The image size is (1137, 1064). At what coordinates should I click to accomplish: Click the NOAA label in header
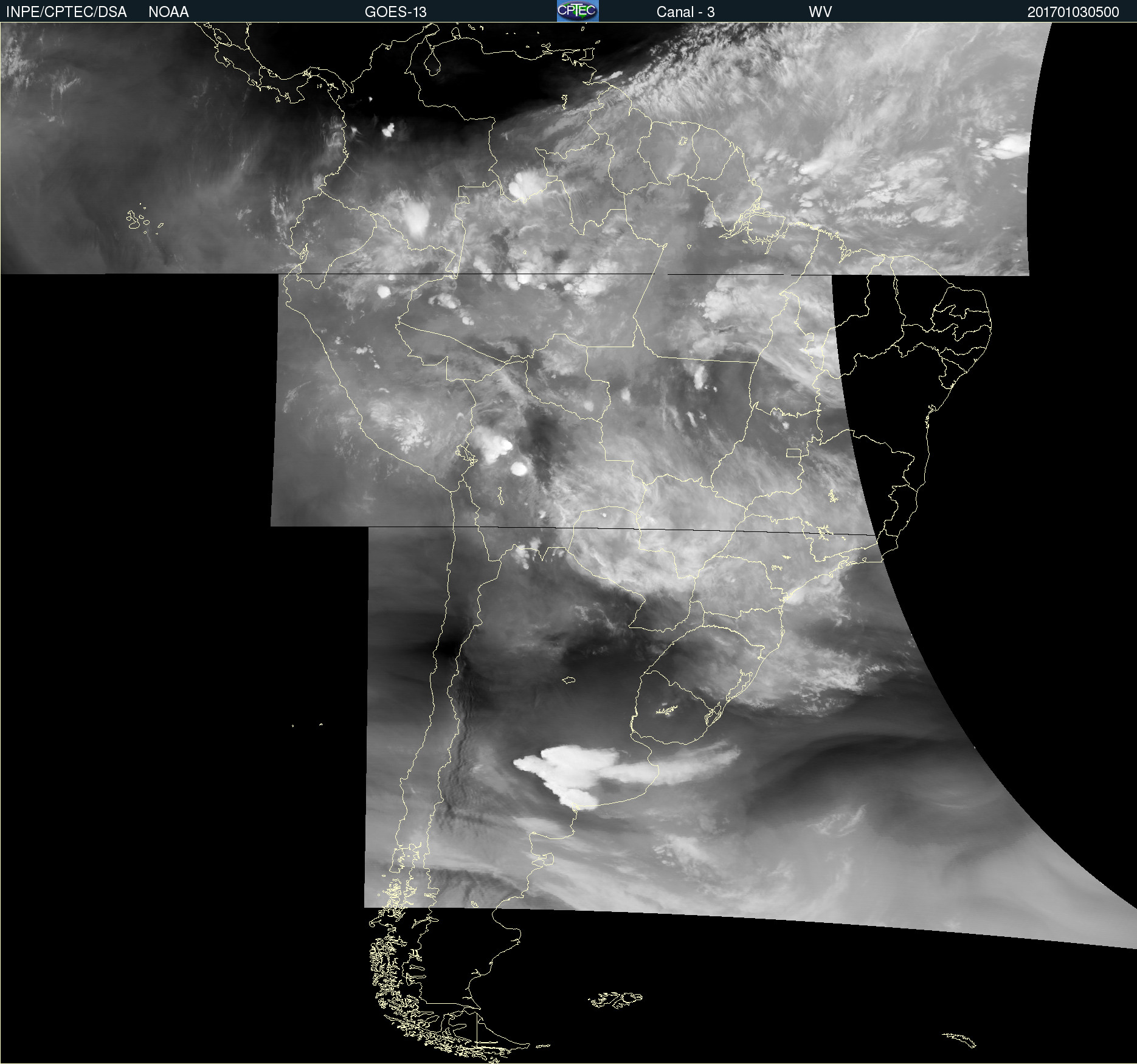tap(168, 12)
